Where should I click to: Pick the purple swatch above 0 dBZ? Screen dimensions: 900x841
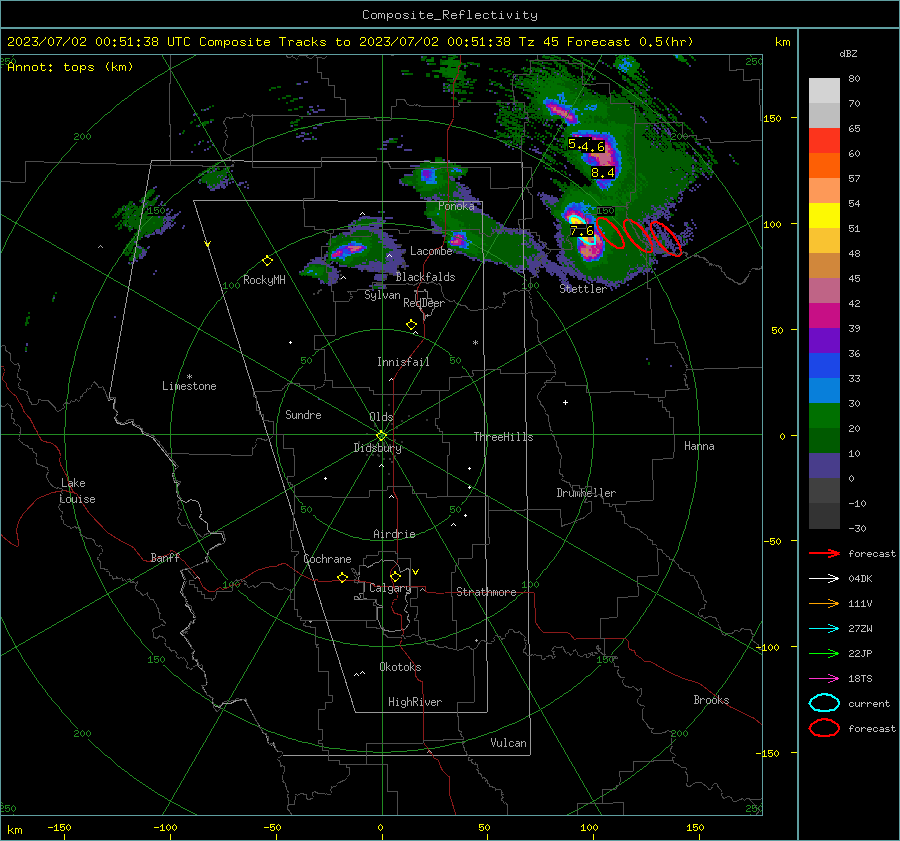[x=824, y=466]
